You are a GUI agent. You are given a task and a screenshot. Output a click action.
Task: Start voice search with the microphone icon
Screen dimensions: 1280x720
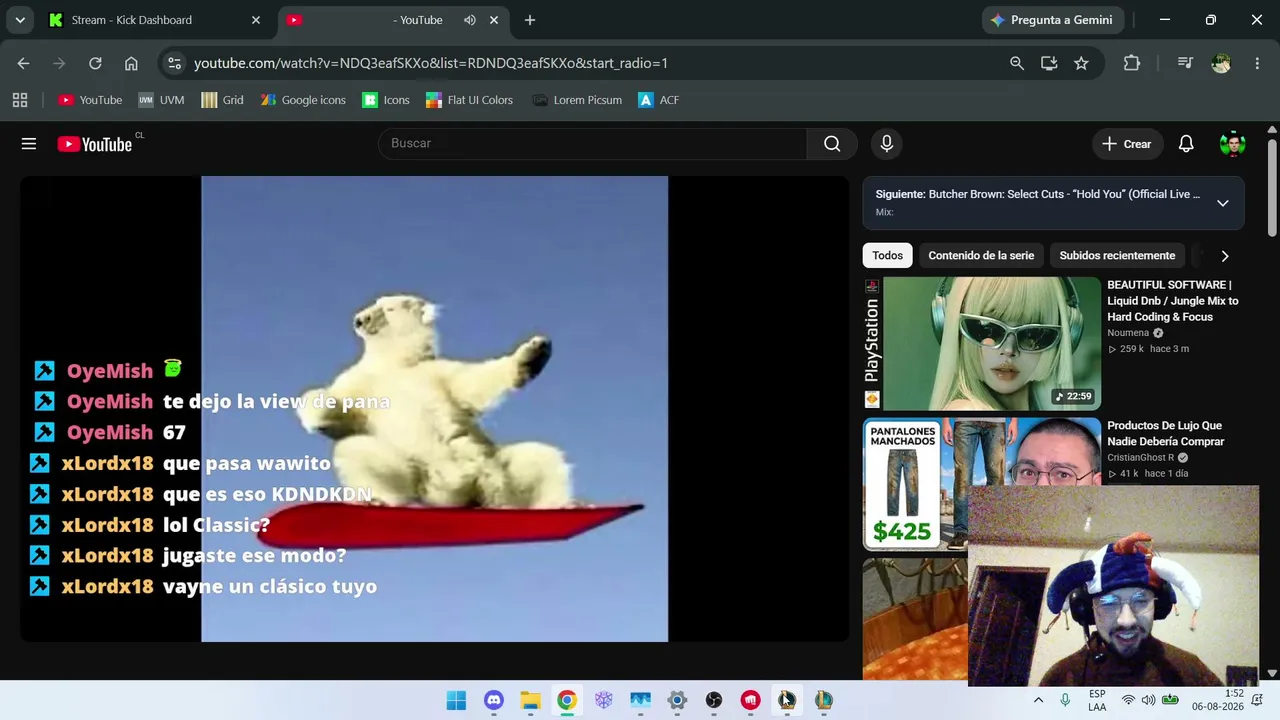coord(886,144)
